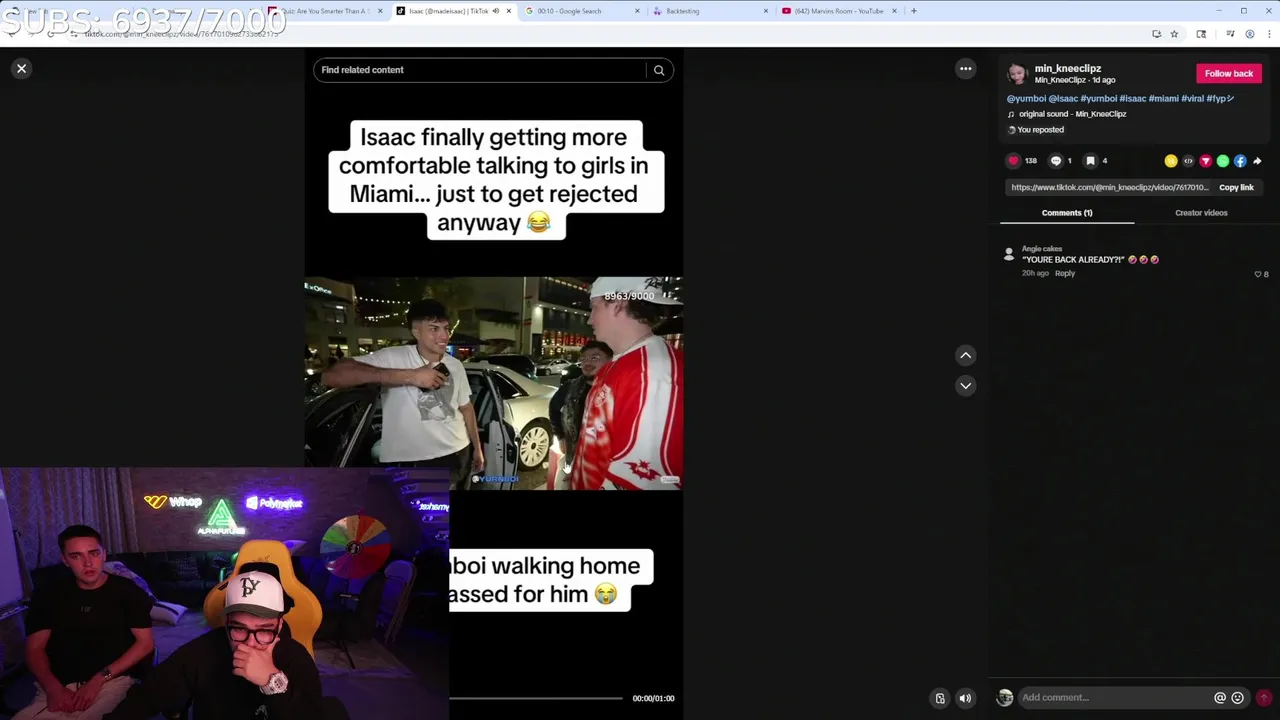Open more share options arrow
The image size is (1280, 720).
[1257, 161]
